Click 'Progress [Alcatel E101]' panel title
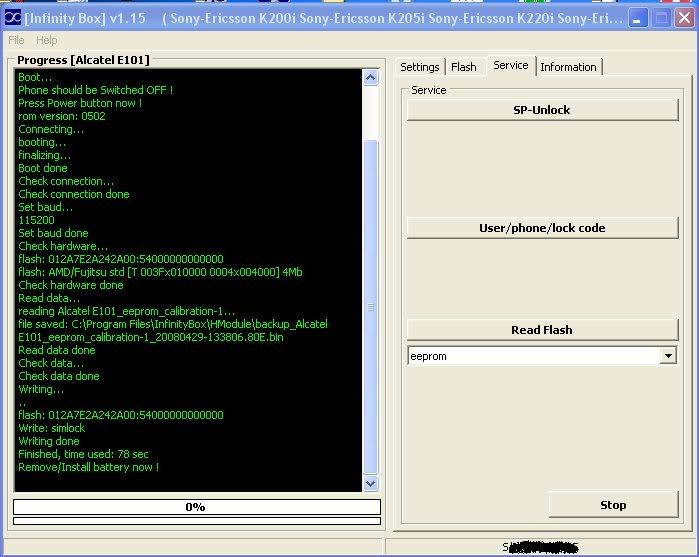This screenshot has height=557, width=699. [83, 60]
